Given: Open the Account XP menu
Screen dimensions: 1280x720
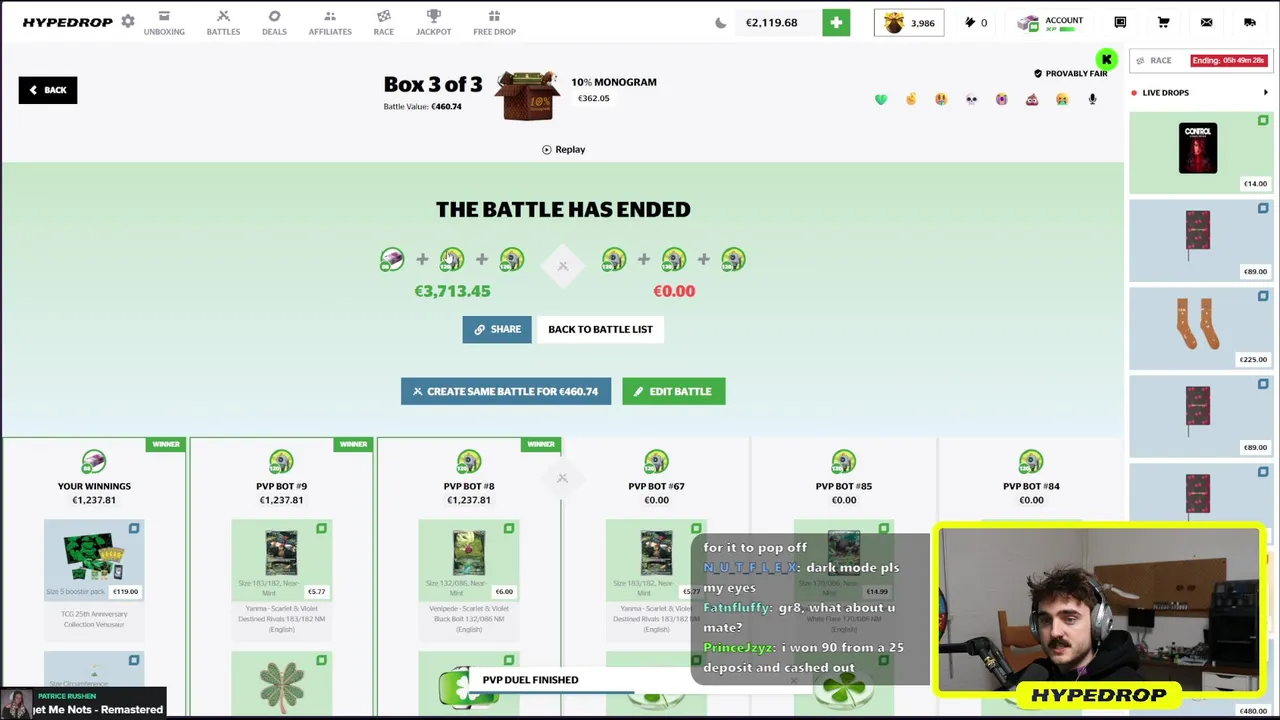Looking at the screenshot, I should coord(1050,22).
